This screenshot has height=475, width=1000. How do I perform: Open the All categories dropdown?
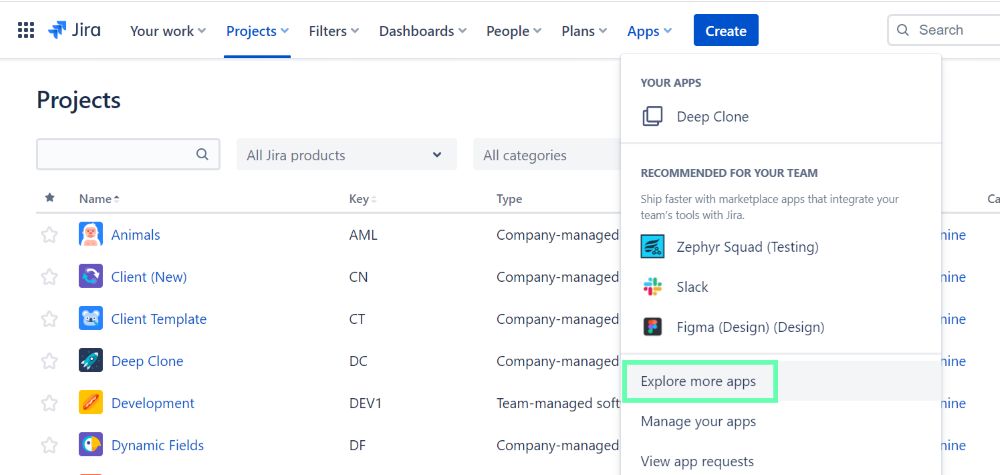tap(545, 155)
